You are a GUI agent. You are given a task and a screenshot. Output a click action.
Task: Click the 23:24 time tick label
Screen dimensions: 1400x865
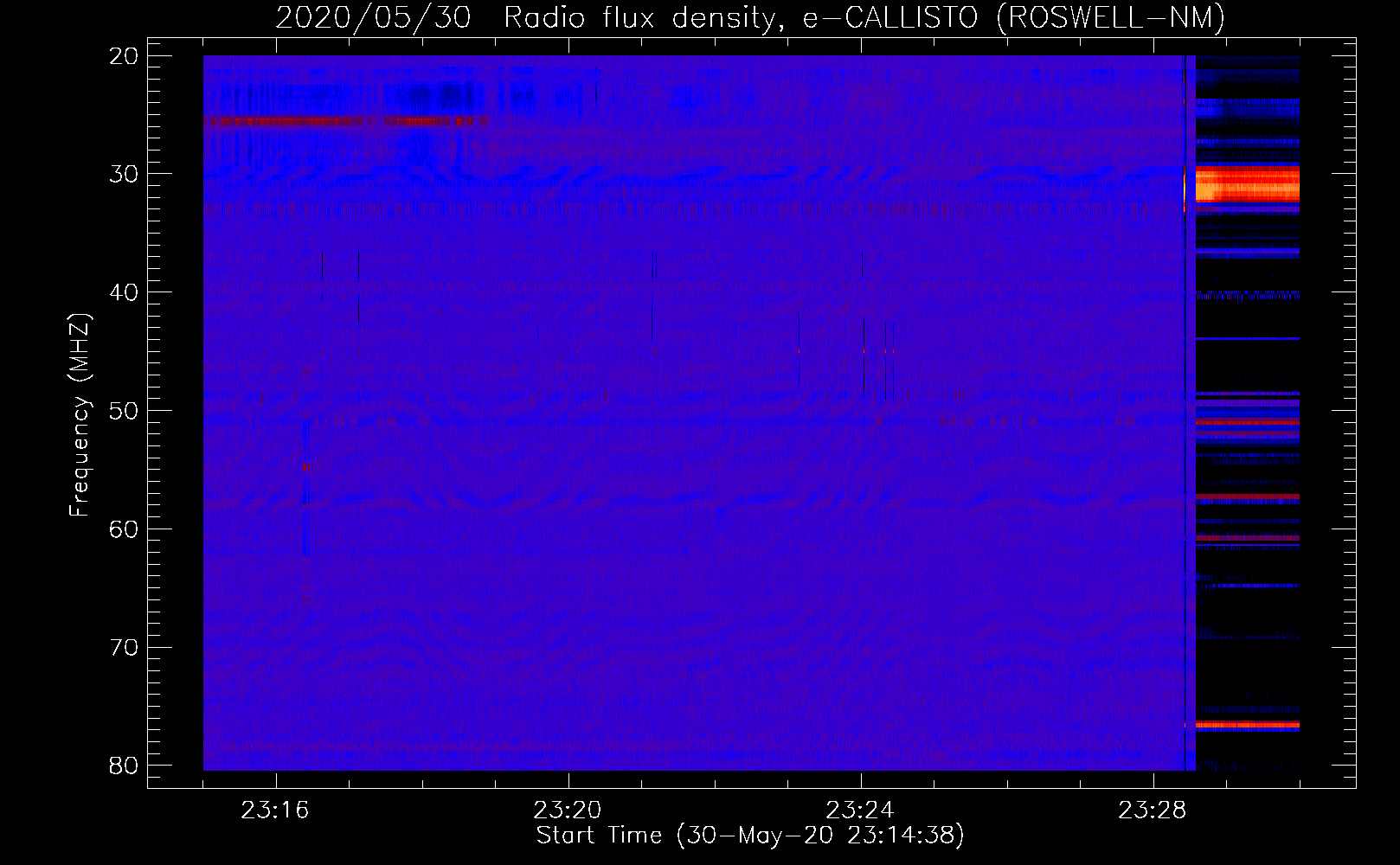click(860, 811)
